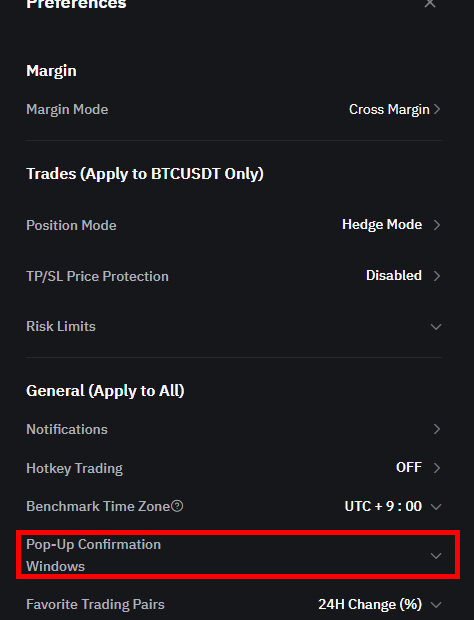Click the Risk Limits label
Viewport: 474px width, 620px height.
click(61, 327)
